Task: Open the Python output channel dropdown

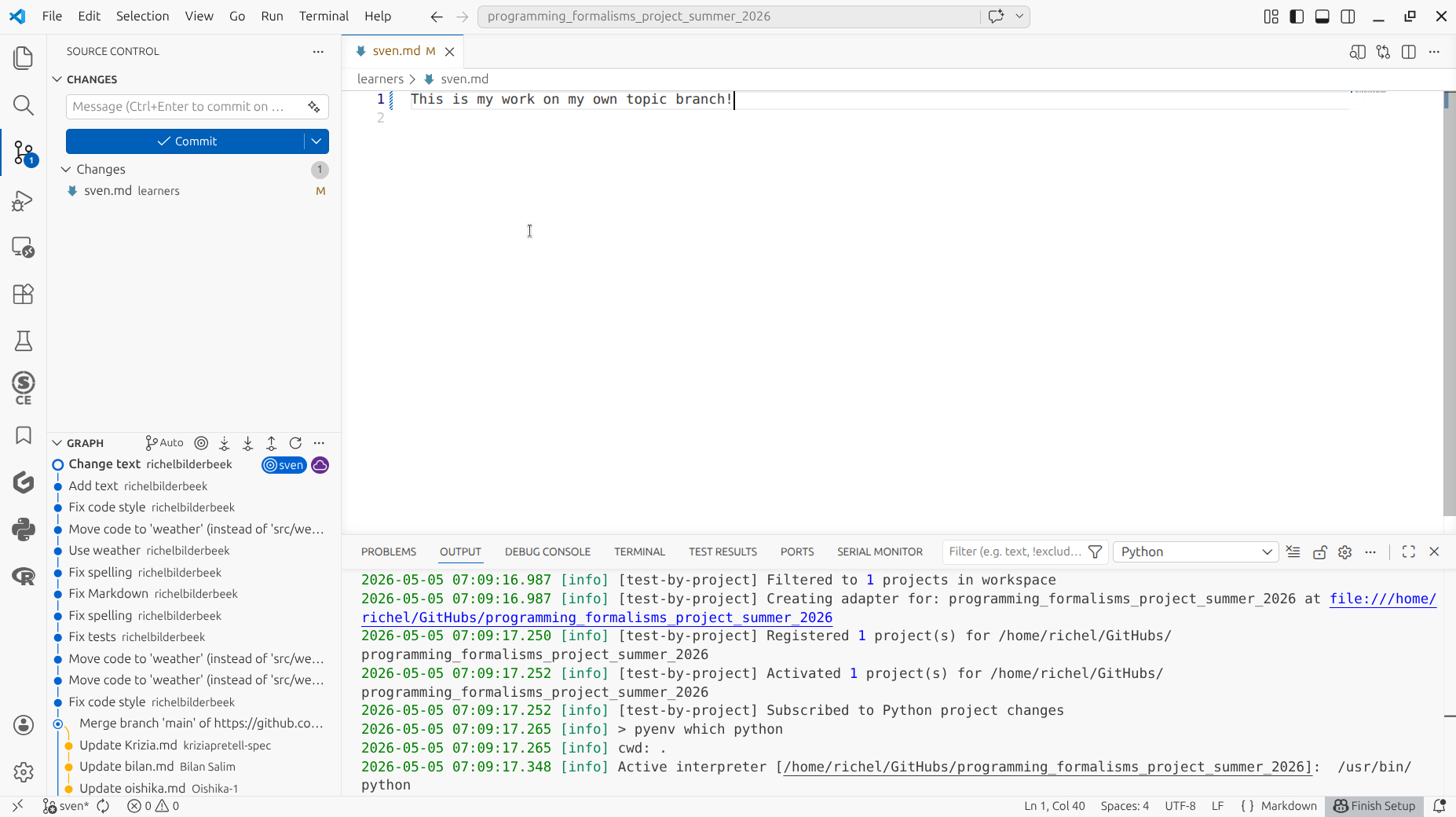Action: point(1196,551)
